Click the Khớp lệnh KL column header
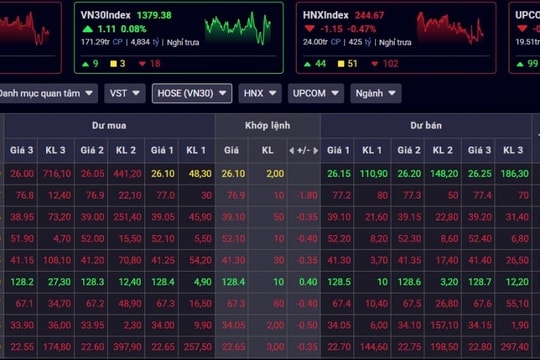This screenshot has height=360, width=540. coord(268,151)
